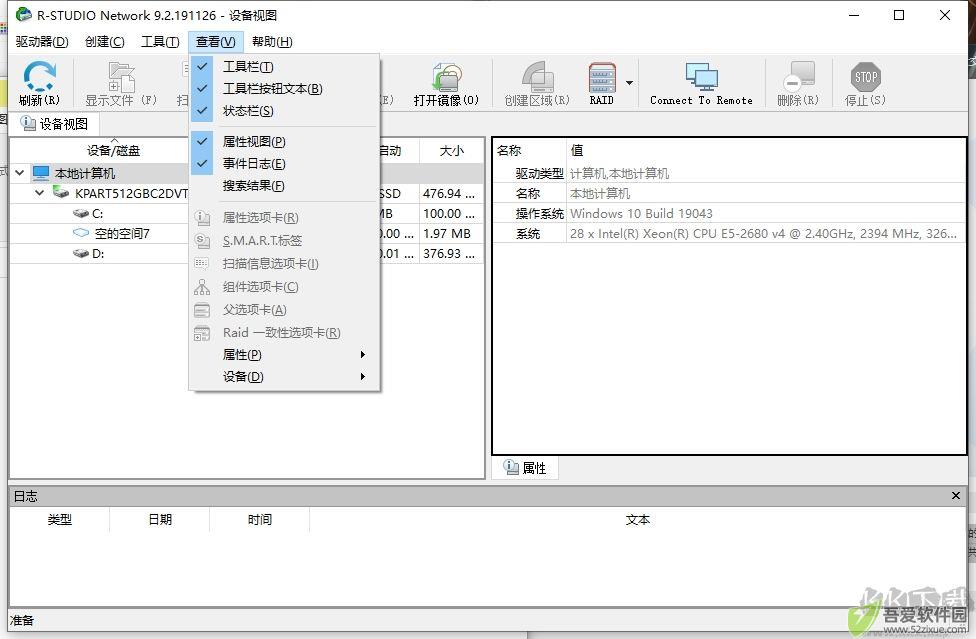Image resolution: width=976 pixels, height=639 pixels.
Task: Click the 1.97 MB size cell
Action: click(449, 233)
